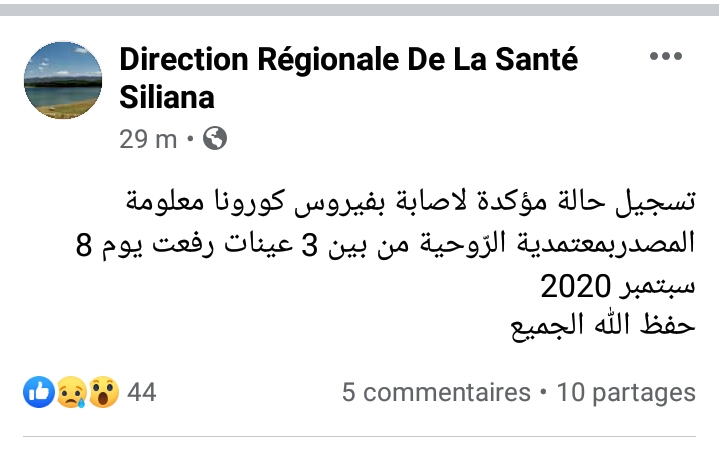The image size is (719, 451).
Task: View the 44 reactions count list
Action: (x=142, y=393)
